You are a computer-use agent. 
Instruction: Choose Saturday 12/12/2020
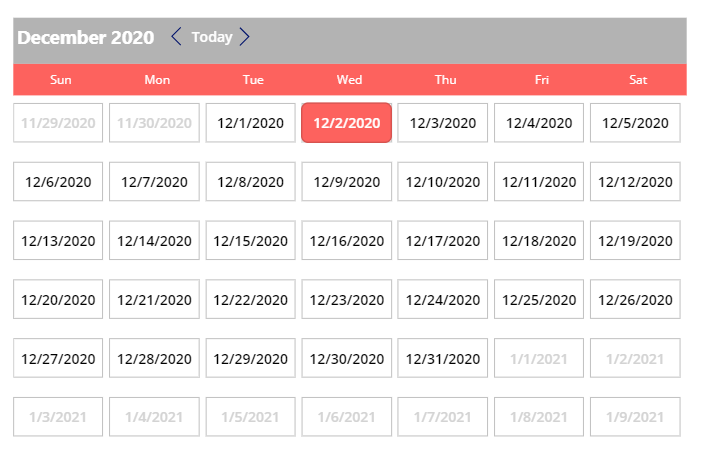(x=635, y=182)
